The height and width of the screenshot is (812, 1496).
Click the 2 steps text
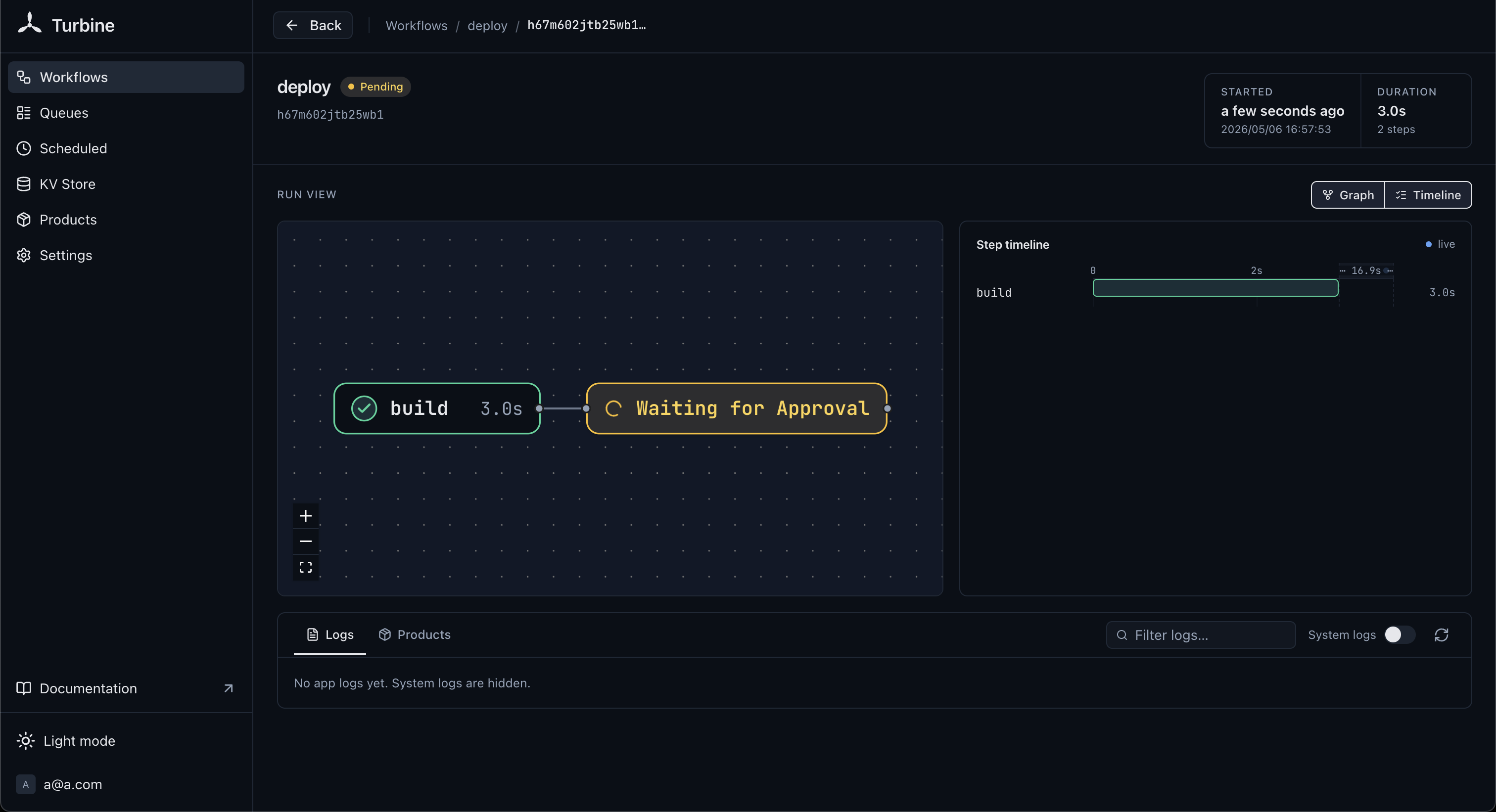coord(1396,130)
